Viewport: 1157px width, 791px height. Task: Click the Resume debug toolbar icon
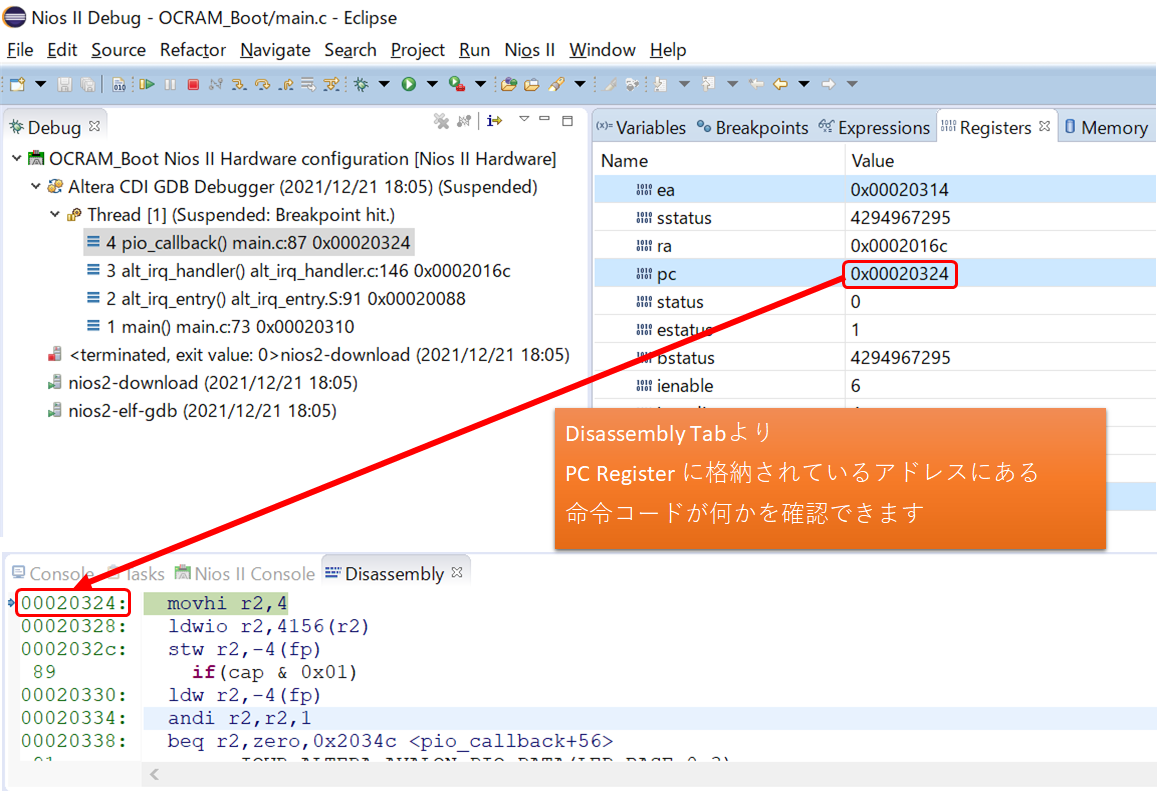pyautogui.click(x=147, y=85)
